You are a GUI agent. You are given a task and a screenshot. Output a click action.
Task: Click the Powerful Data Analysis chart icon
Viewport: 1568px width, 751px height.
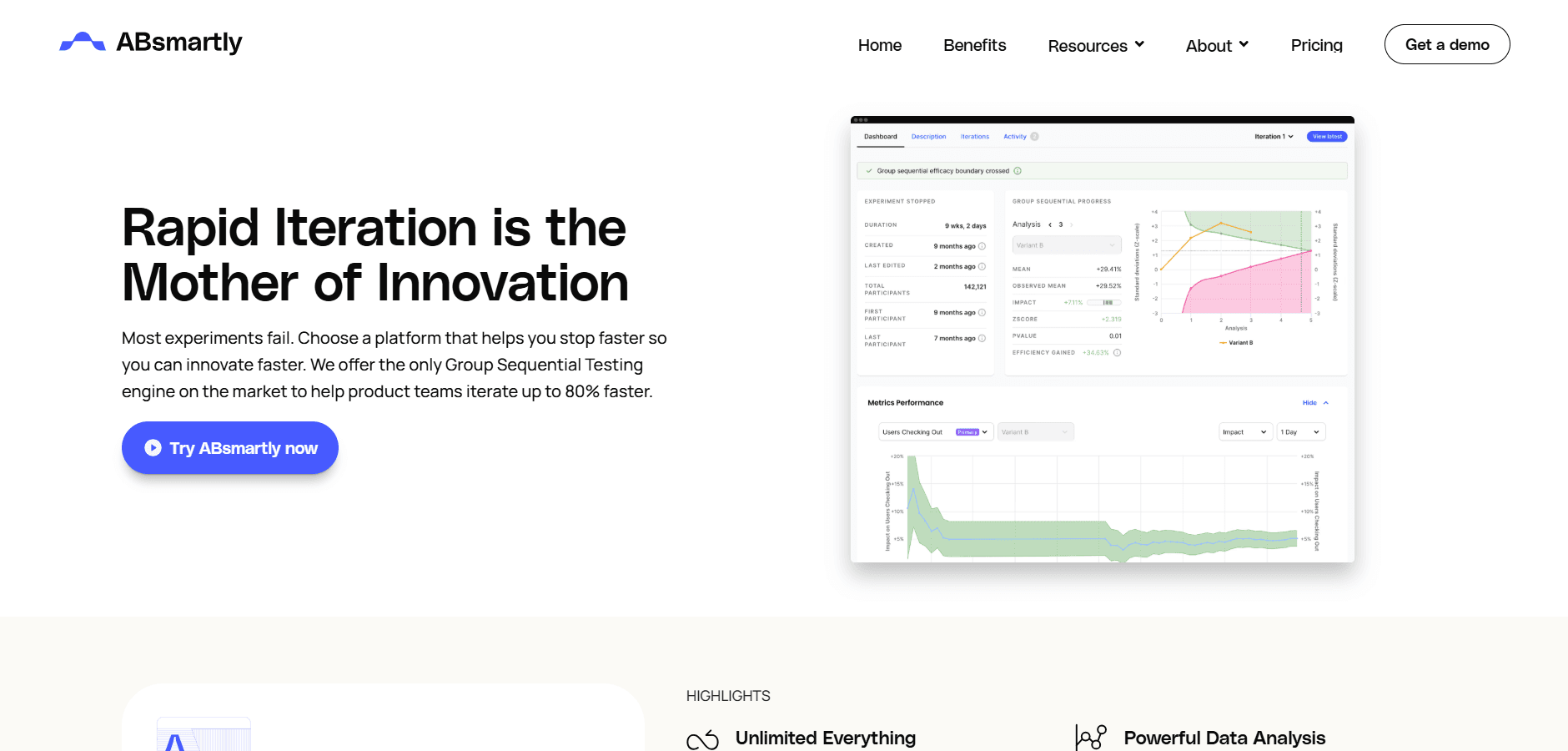1091,738
